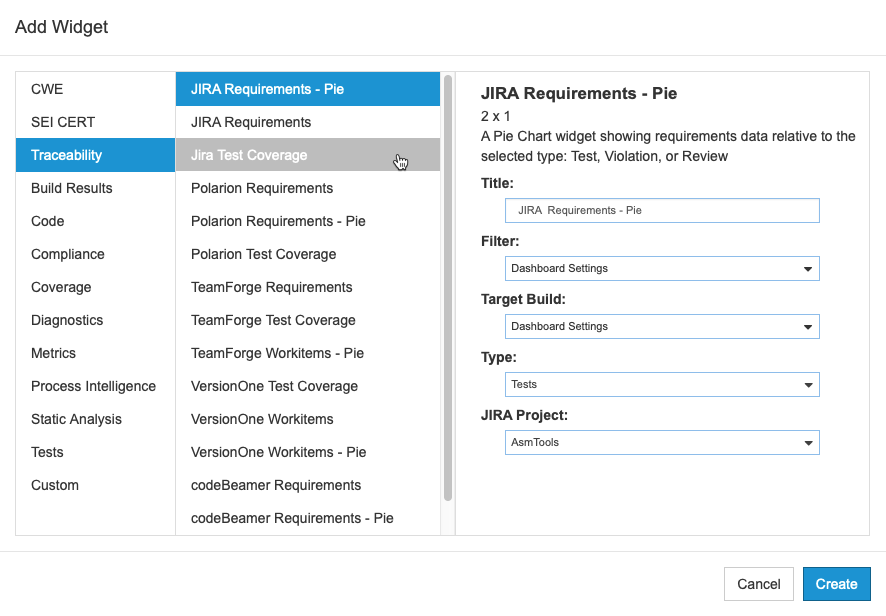Open the Type dropdown showing Tests
The height and width of the screenshot is (616, 886).
click(662, 384)
